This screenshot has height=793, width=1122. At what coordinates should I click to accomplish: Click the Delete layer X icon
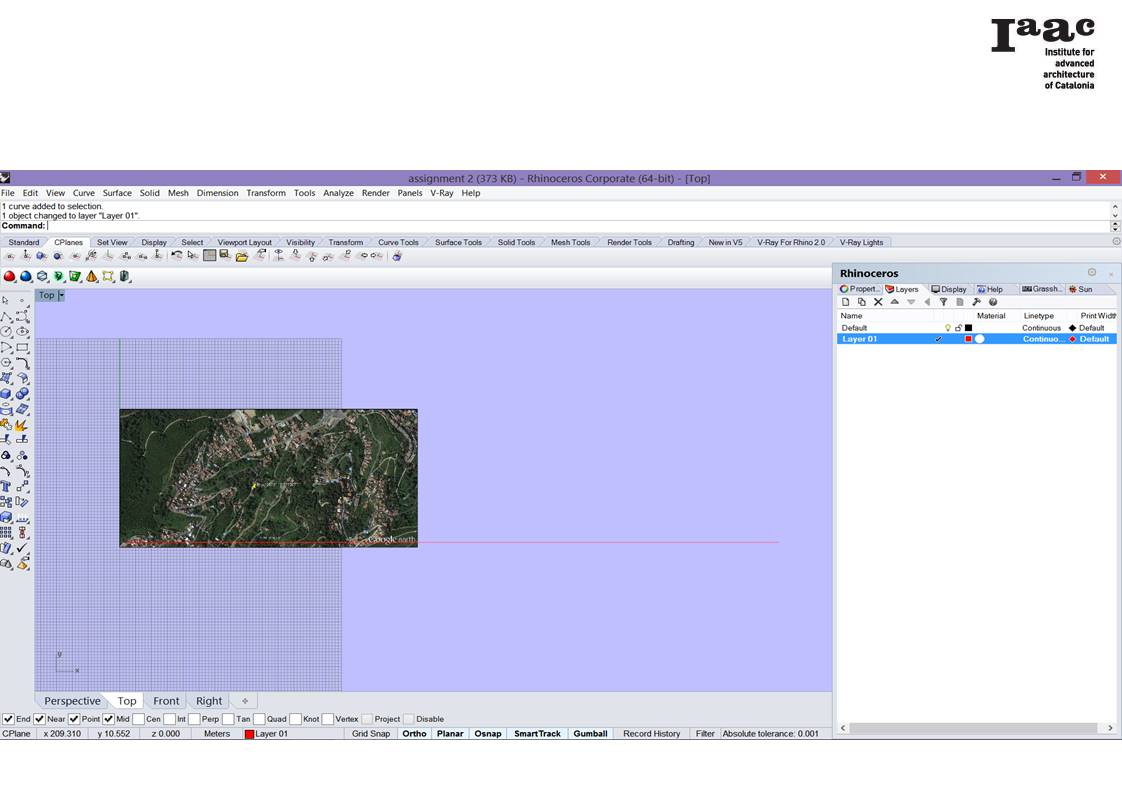(878, 302)
